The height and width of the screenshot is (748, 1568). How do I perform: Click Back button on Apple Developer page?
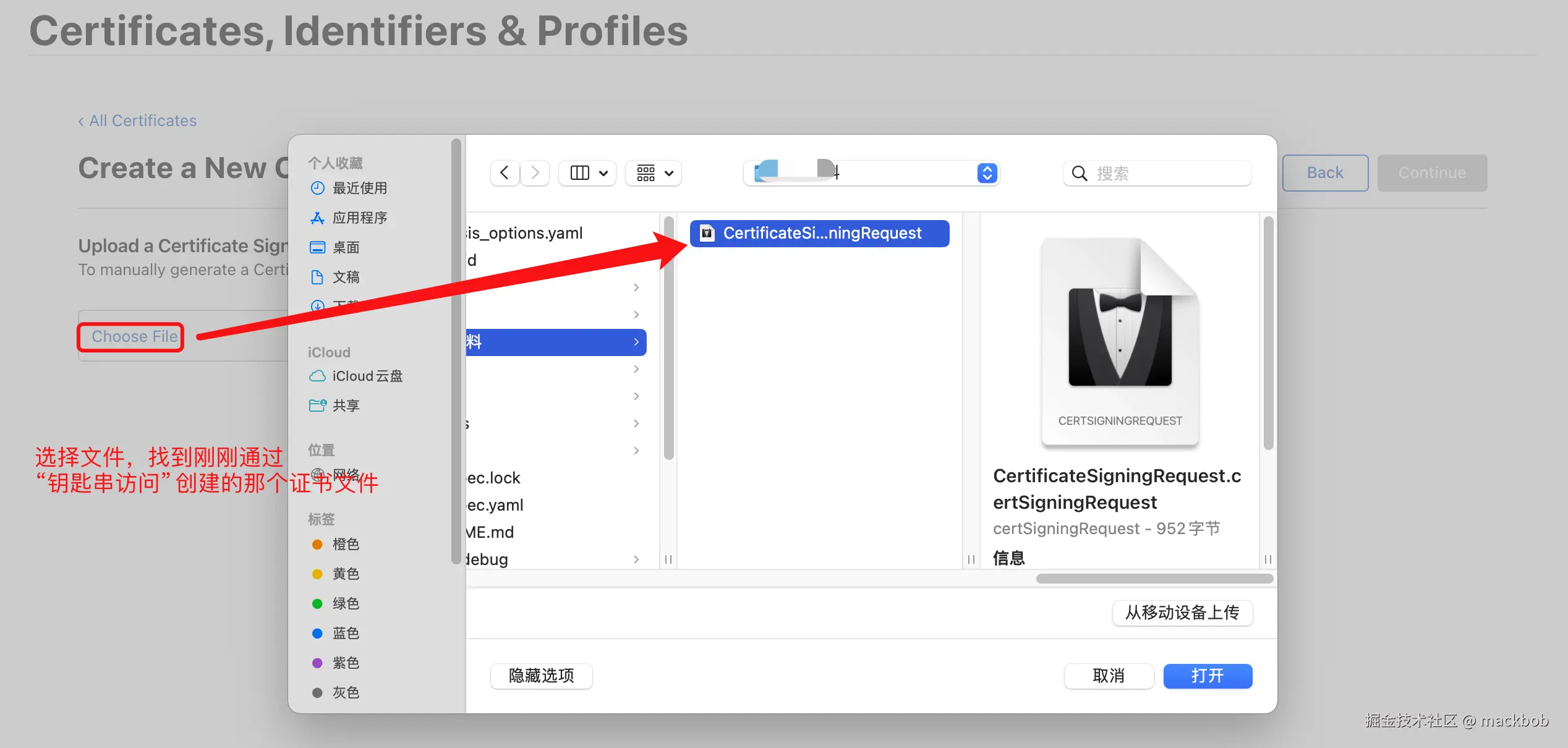pos(1325,172)
